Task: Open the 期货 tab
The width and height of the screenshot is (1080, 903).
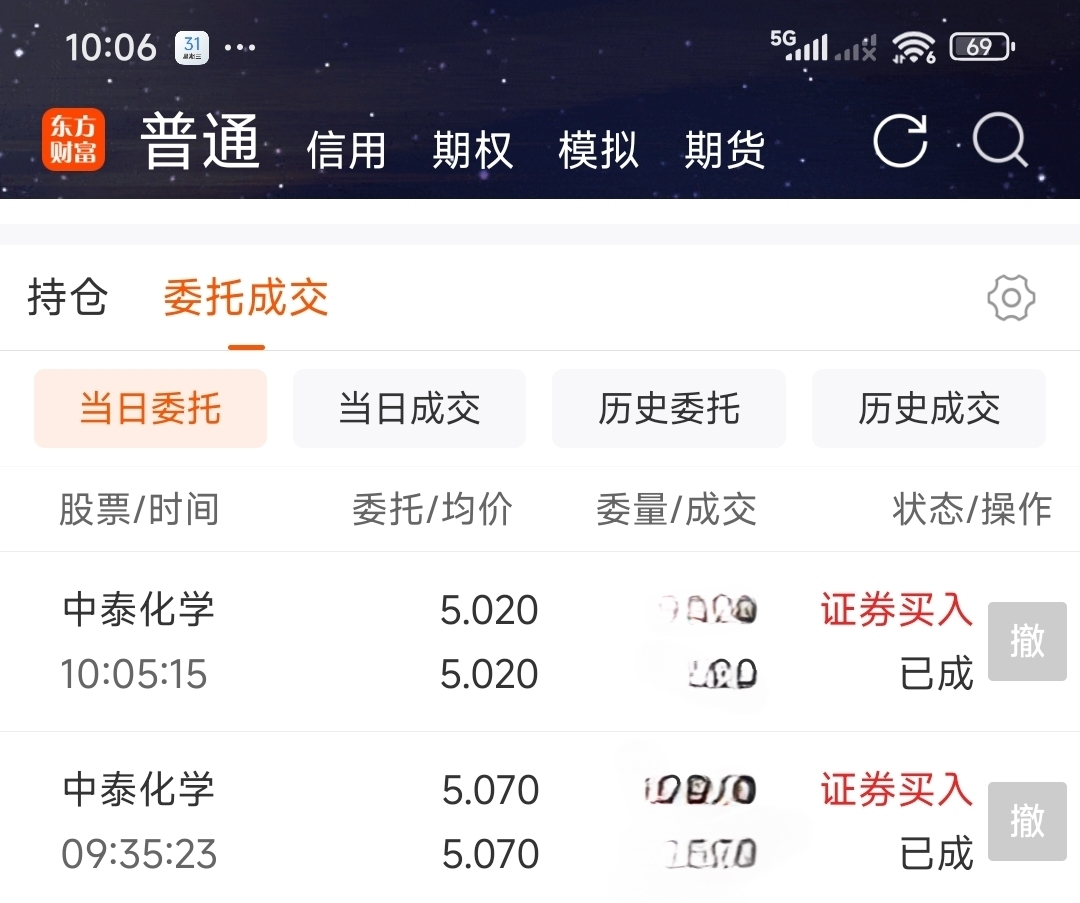Action: (724, 151)
